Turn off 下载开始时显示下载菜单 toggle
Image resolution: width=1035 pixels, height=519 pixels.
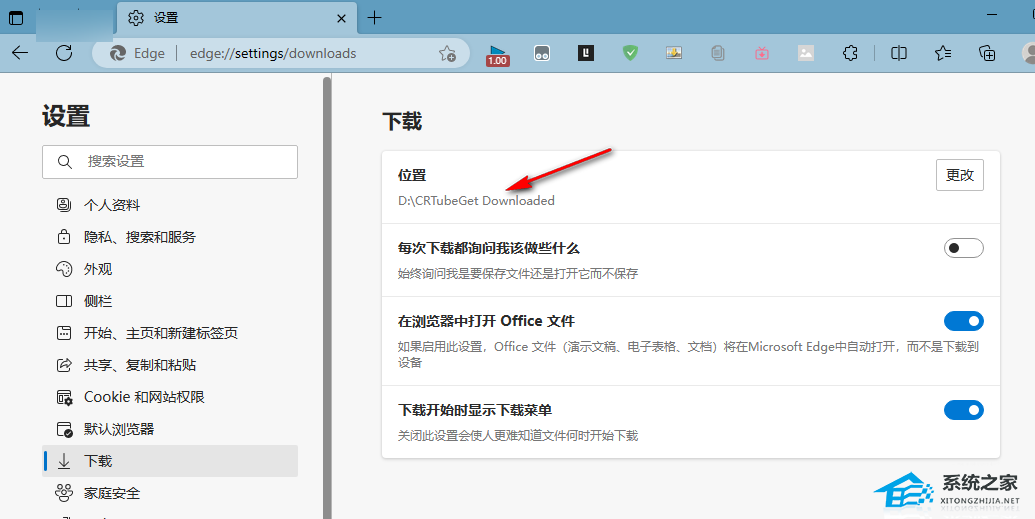964,410
